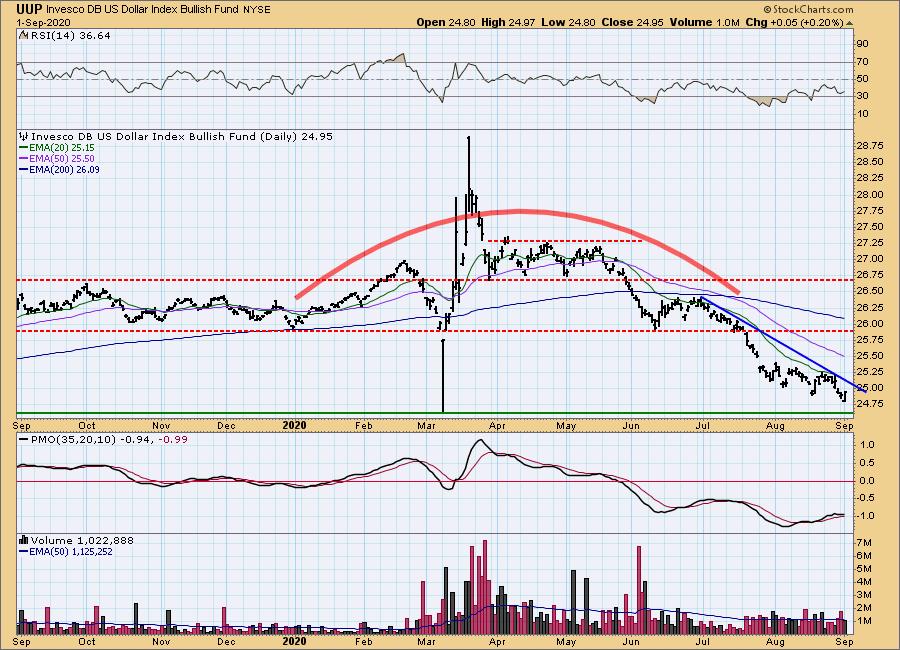Click the 'Chg +0.05 (+0.20%)' value
The height and width of the screenshot is (650, 900).
(794, 22)
